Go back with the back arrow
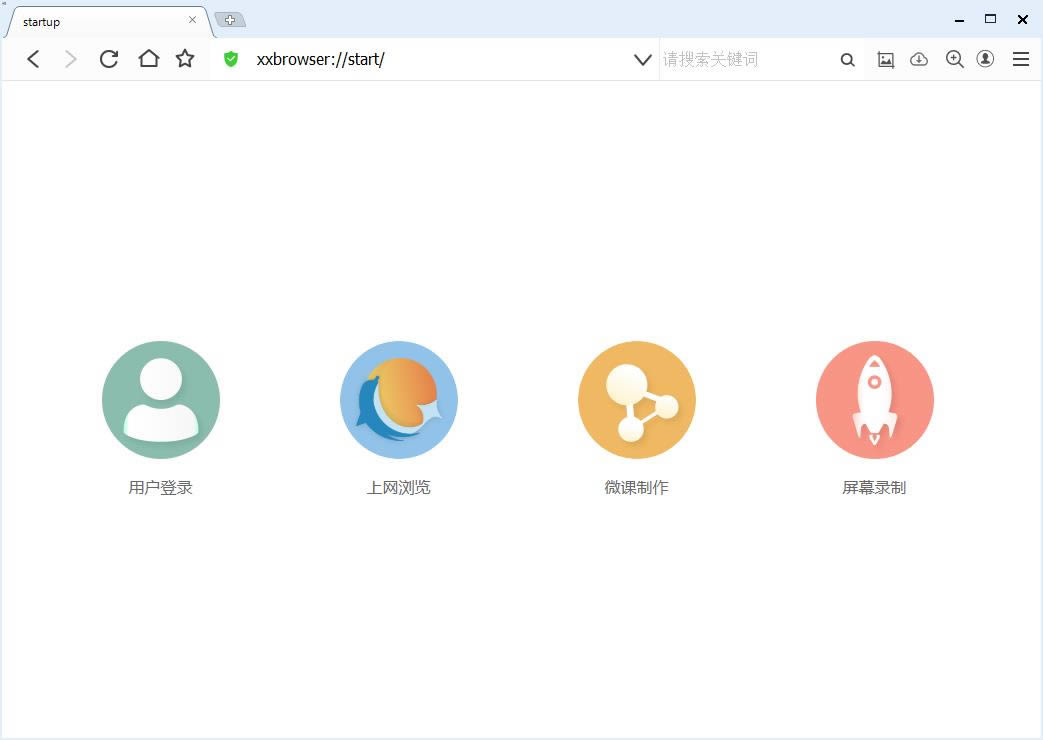 (33, 59)
